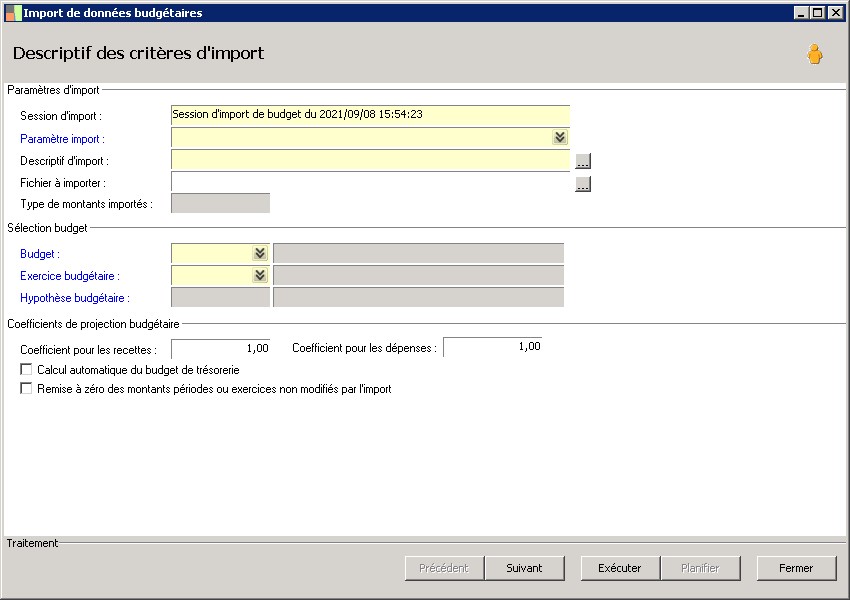Select the Coefficient pour les dépenses field
Screen dimensions: 850x600
[x=492, y=347]
